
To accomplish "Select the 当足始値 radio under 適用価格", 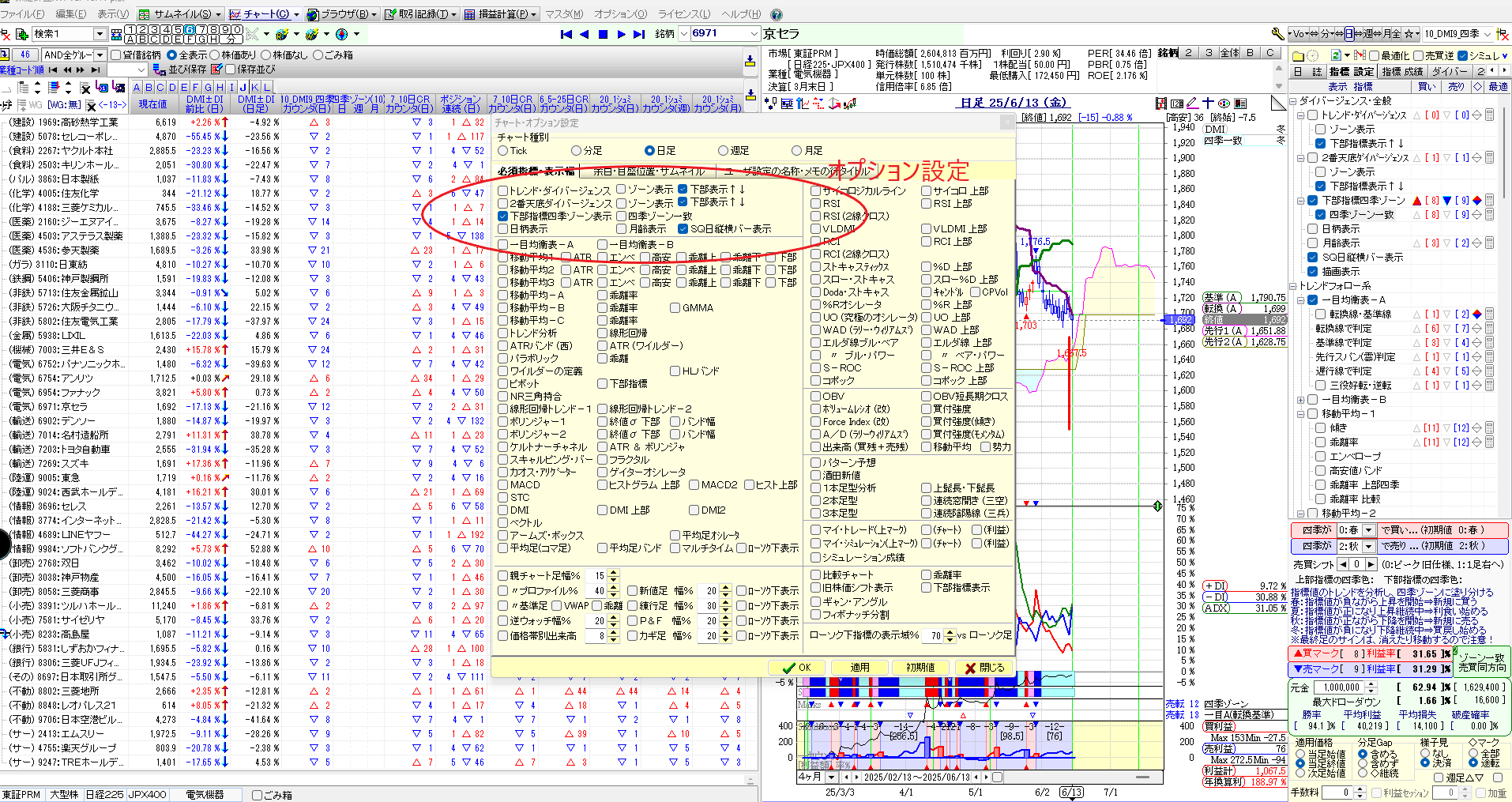I will coord(1300,755).
